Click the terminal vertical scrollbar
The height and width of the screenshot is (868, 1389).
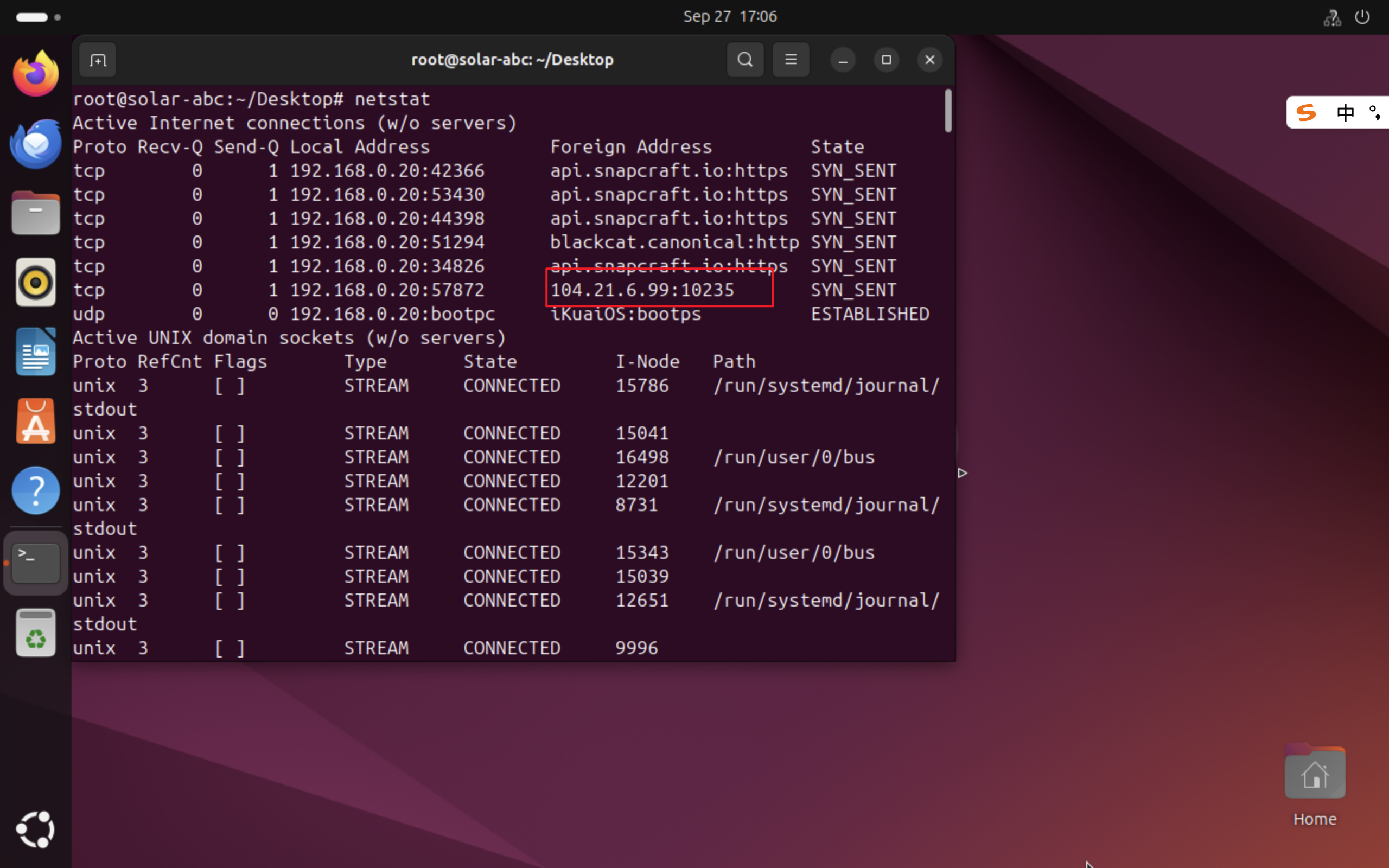[948, 111]
